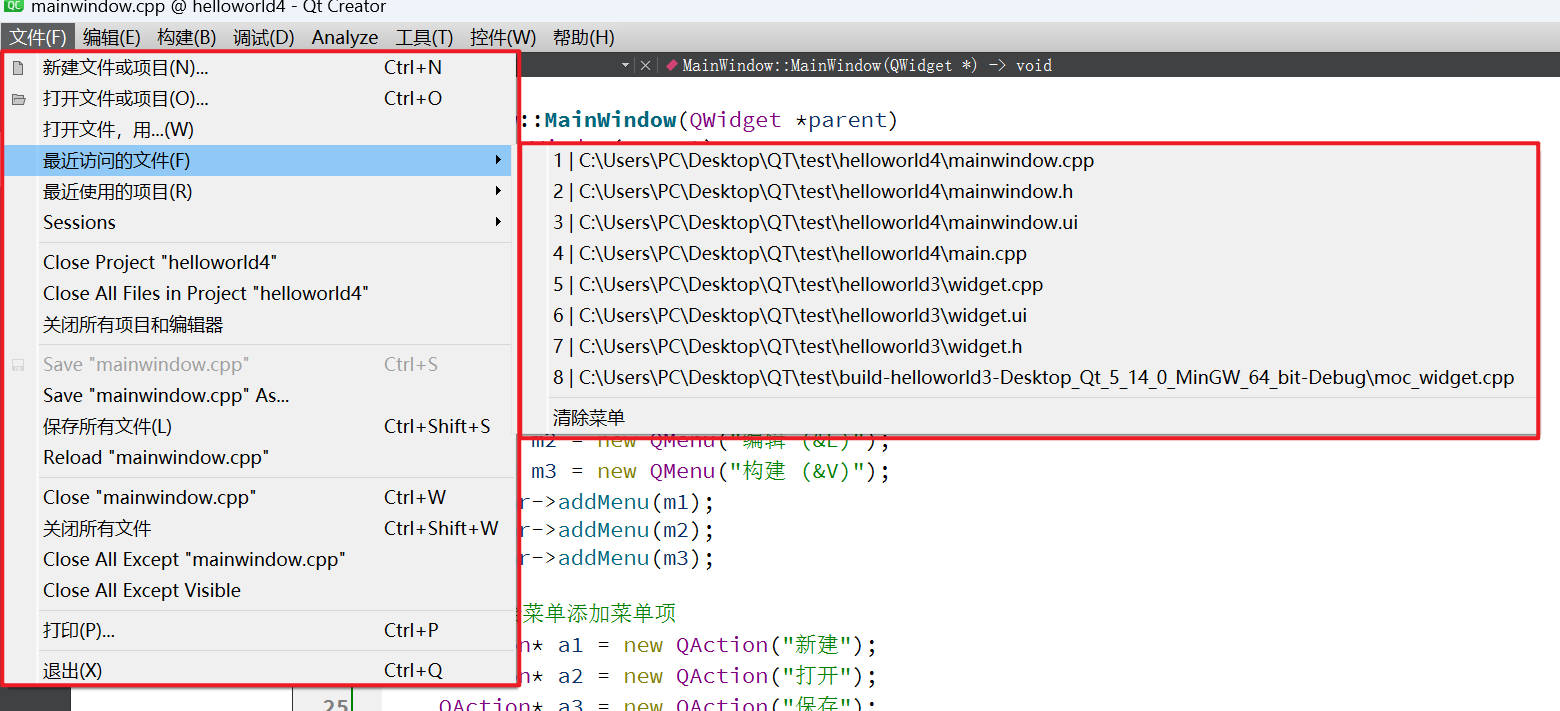Select 最近访问的文件(F) menu entry
1560x711 pixels.
point(258,160)
